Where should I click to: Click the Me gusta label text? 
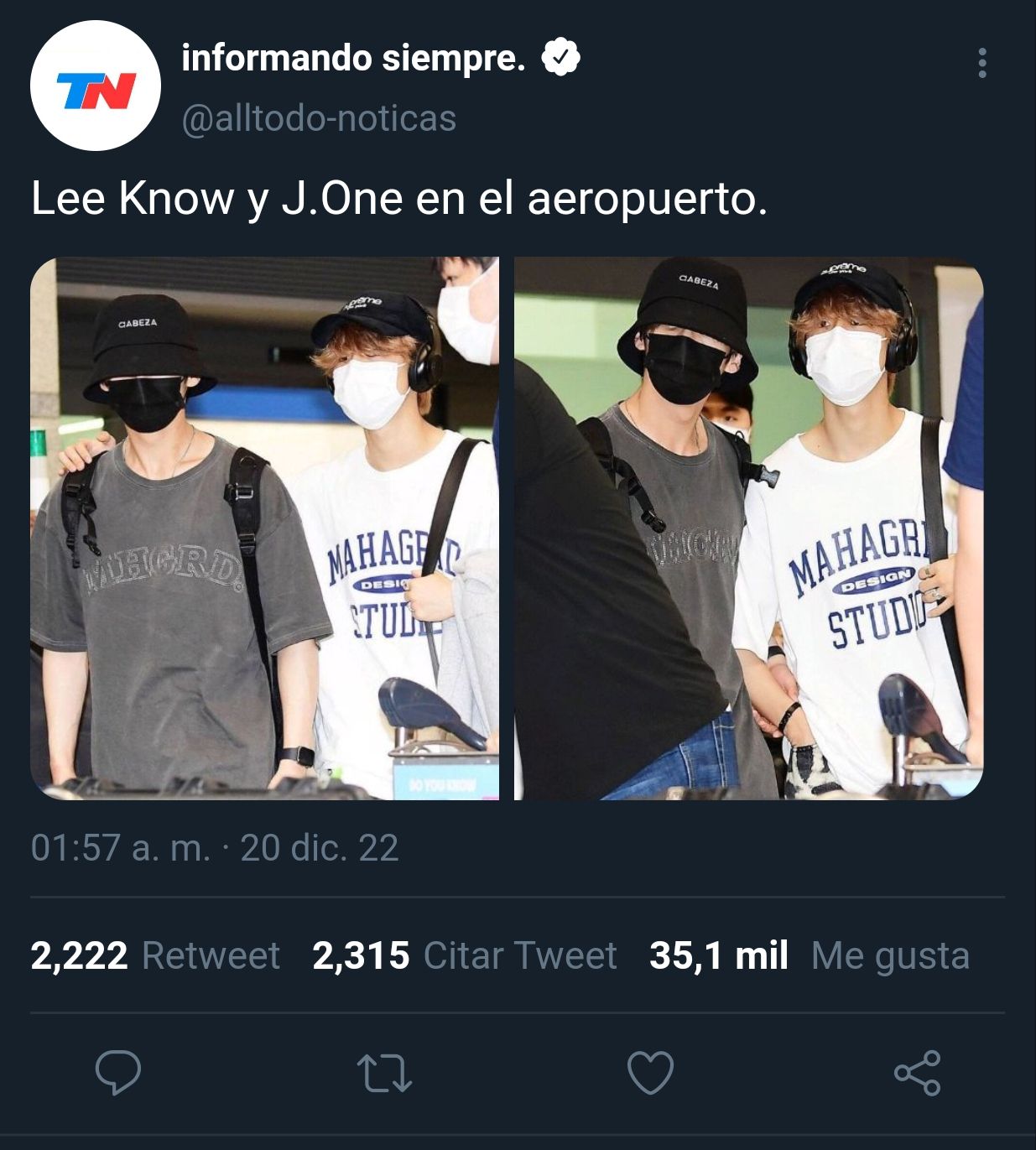pyautogui.click(x=891, y=956)
